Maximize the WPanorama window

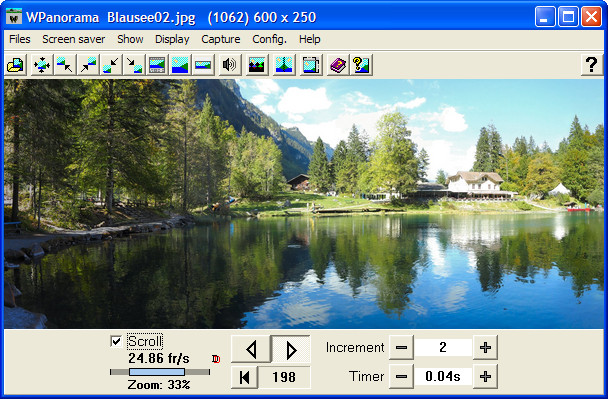(x=568, y=17)
